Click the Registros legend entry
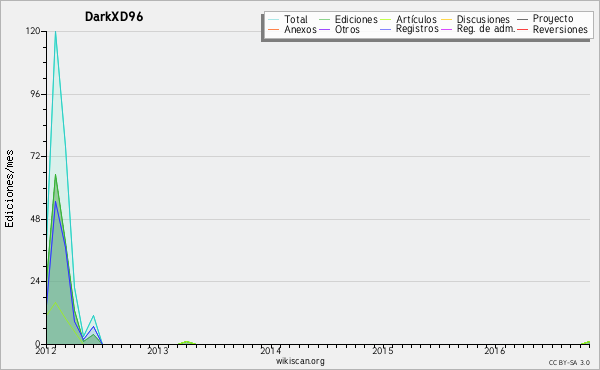 pos(417,29)
